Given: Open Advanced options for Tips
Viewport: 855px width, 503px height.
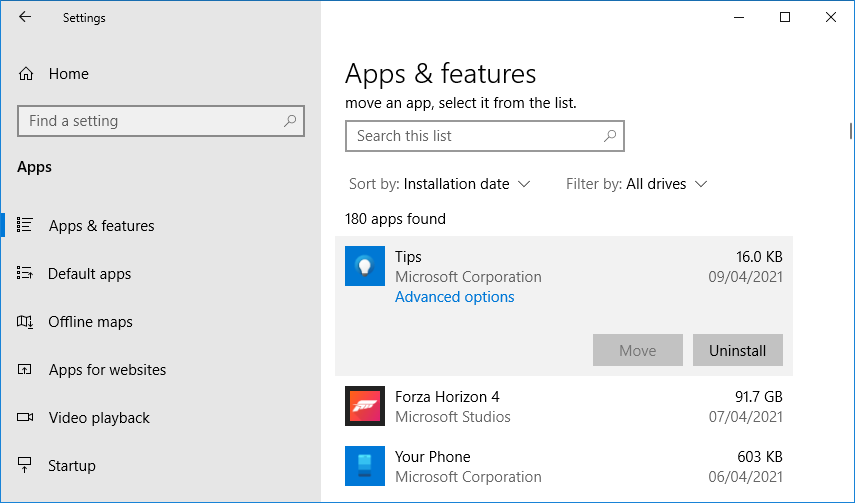Looking at the screenshot, I should [x=454, y=297].
